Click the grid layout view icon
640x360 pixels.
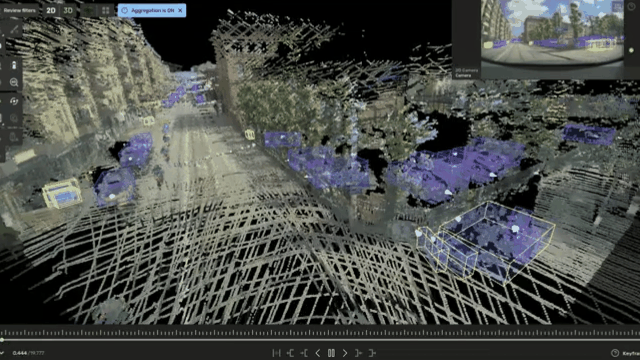pyautogui.click(x=106, y=11)
